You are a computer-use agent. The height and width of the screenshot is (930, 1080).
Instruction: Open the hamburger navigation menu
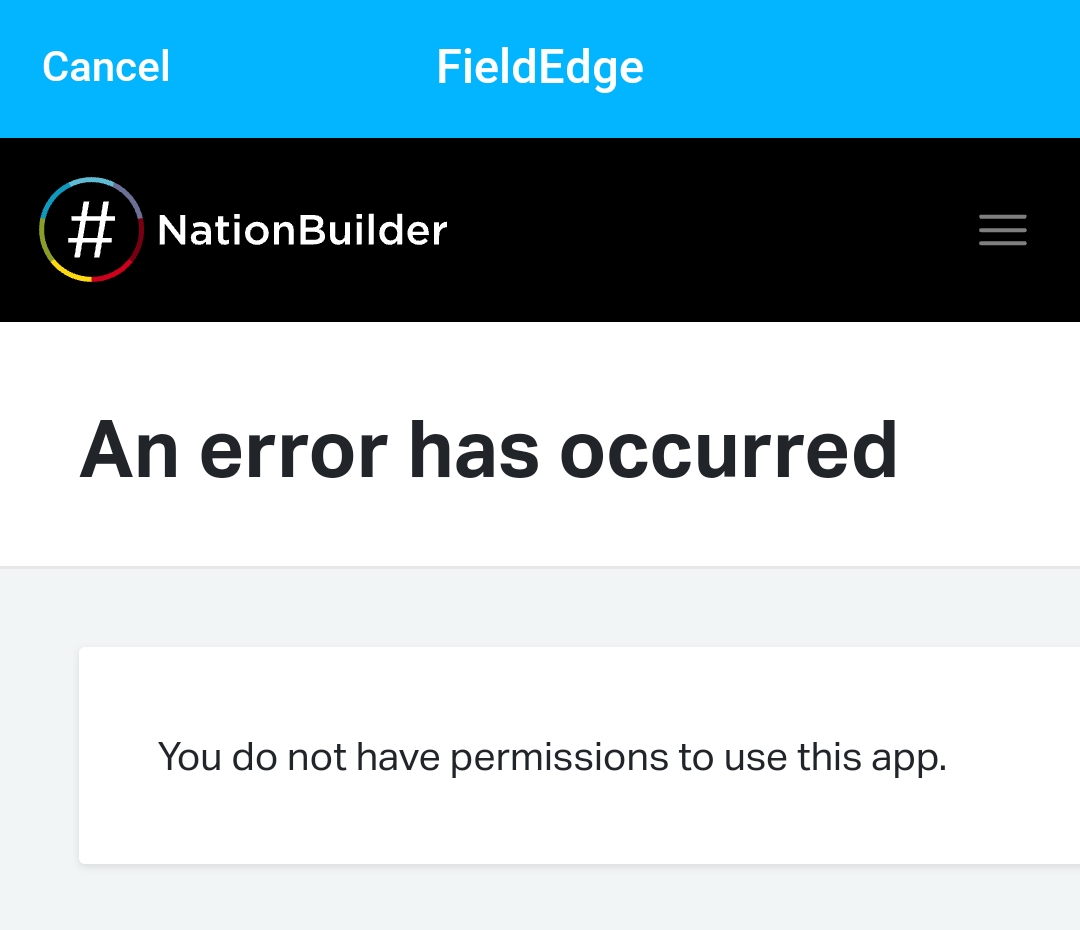tap(1002, 230)
